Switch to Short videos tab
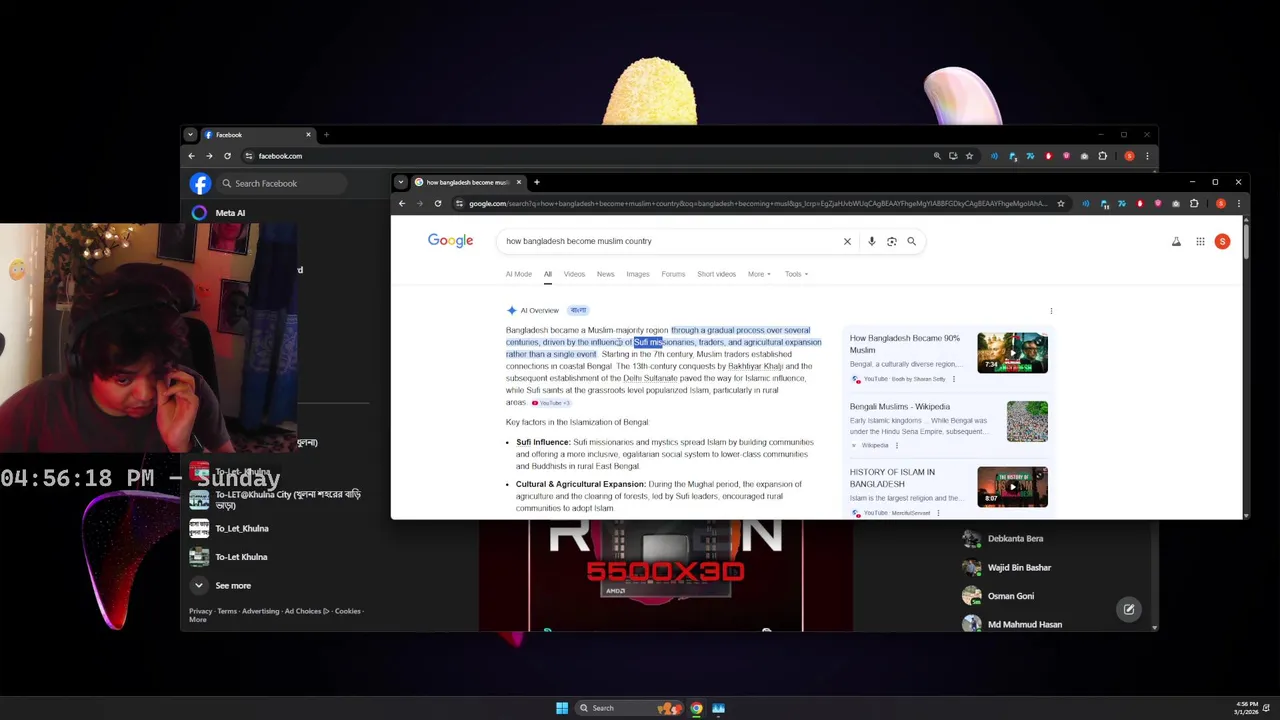Image resolution: width=1280 pixels, height=720 pixels. click(x=716, y=274)
